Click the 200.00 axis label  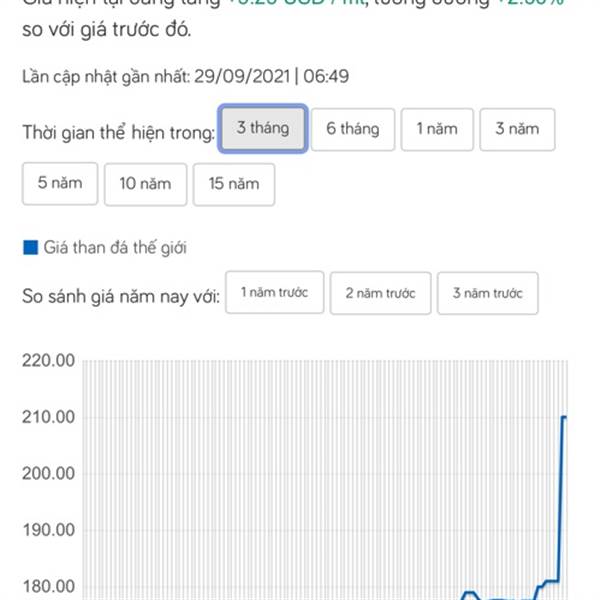pos(49,473)
